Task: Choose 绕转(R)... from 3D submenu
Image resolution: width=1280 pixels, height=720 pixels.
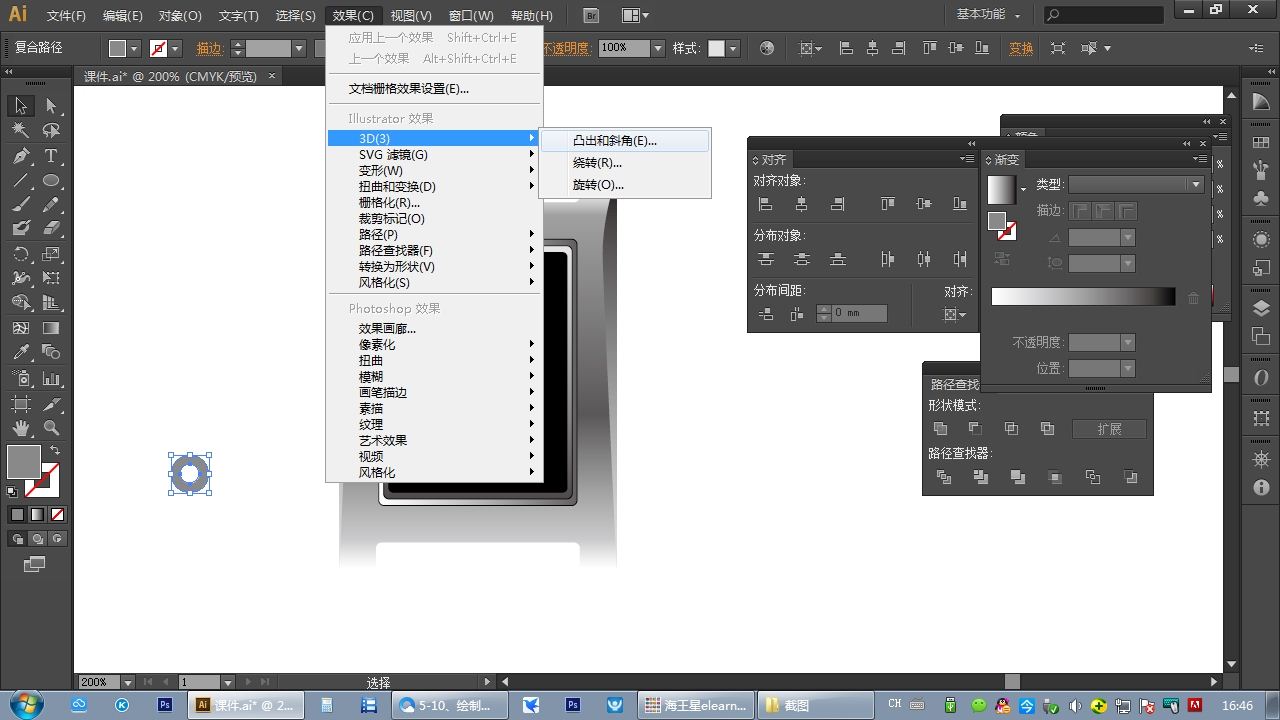Action: pyautogui.click(x=624, y=163)
